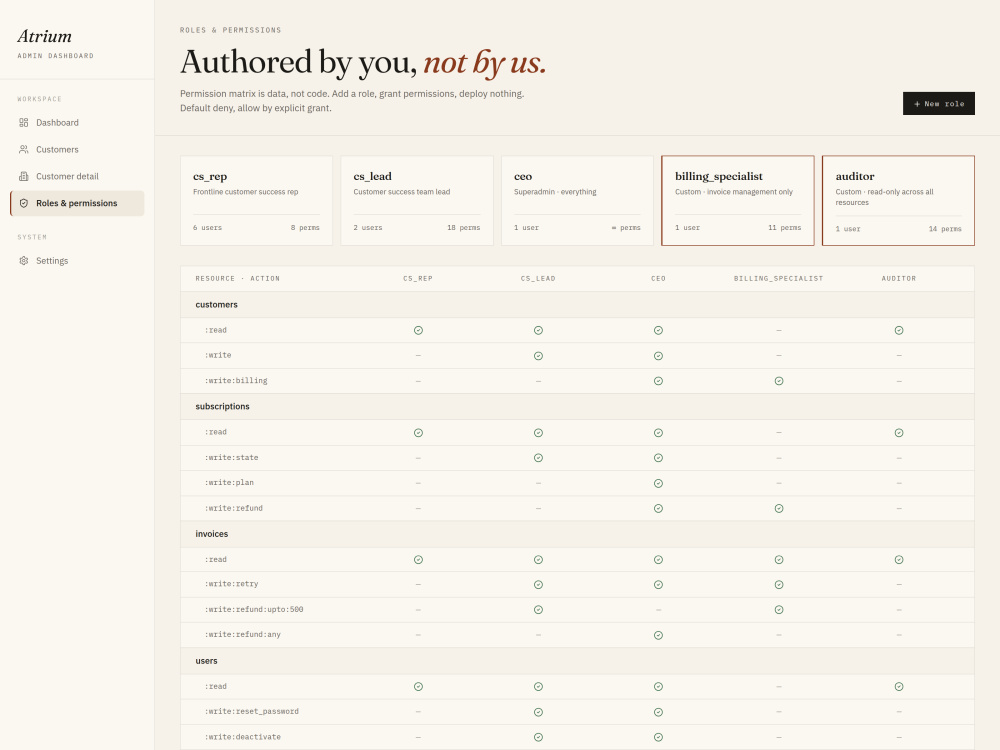Open Settings under System

click(x=77, y=260)
